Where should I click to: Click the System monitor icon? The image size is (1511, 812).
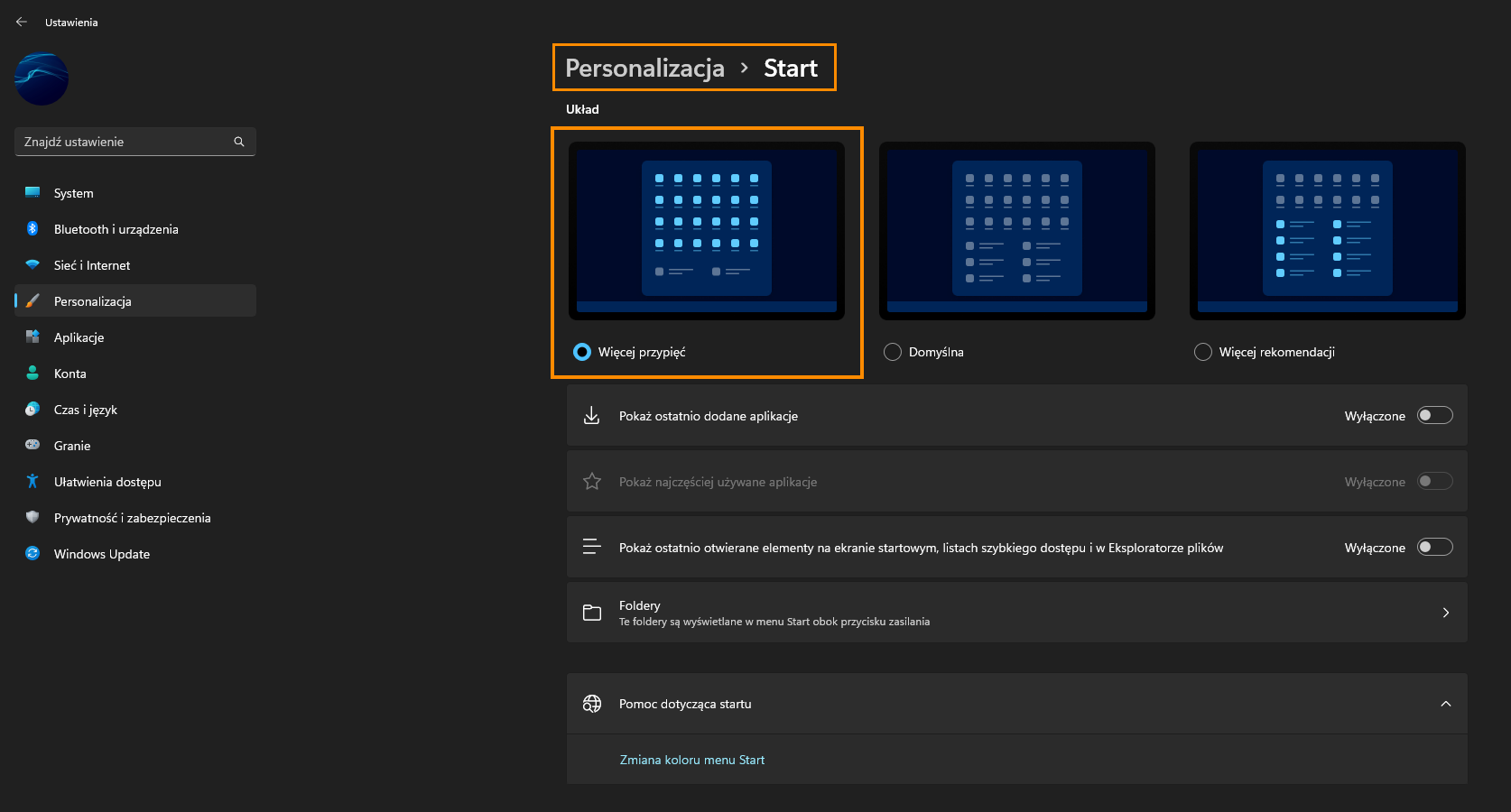point(32,192)
